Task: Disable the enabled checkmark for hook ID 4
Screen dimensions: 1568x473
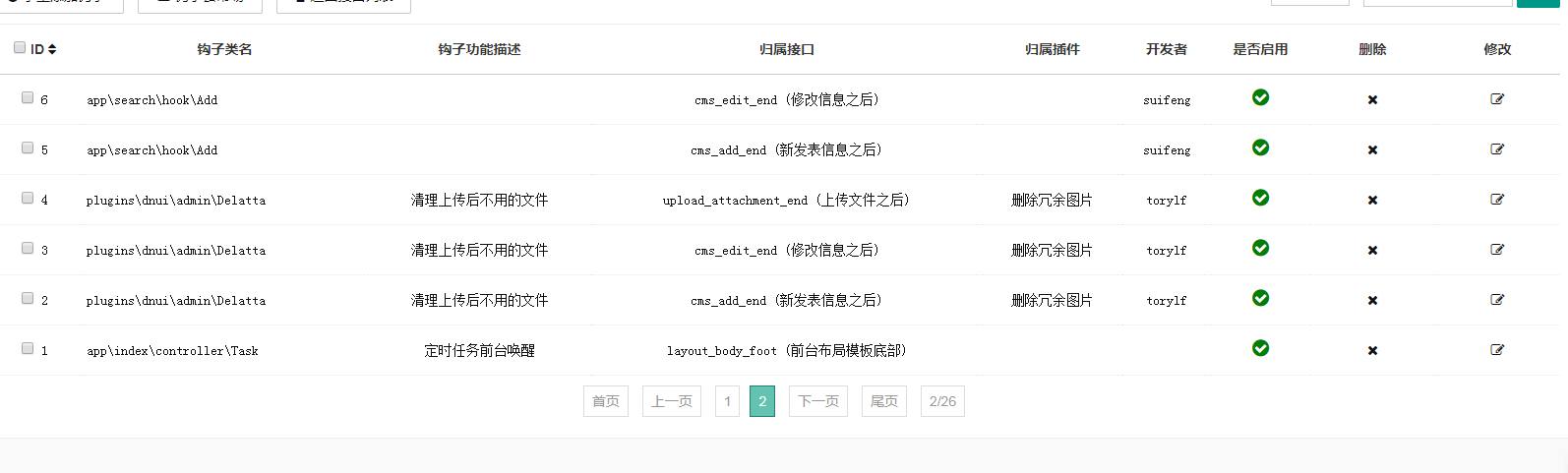Action: [1260, 198]
